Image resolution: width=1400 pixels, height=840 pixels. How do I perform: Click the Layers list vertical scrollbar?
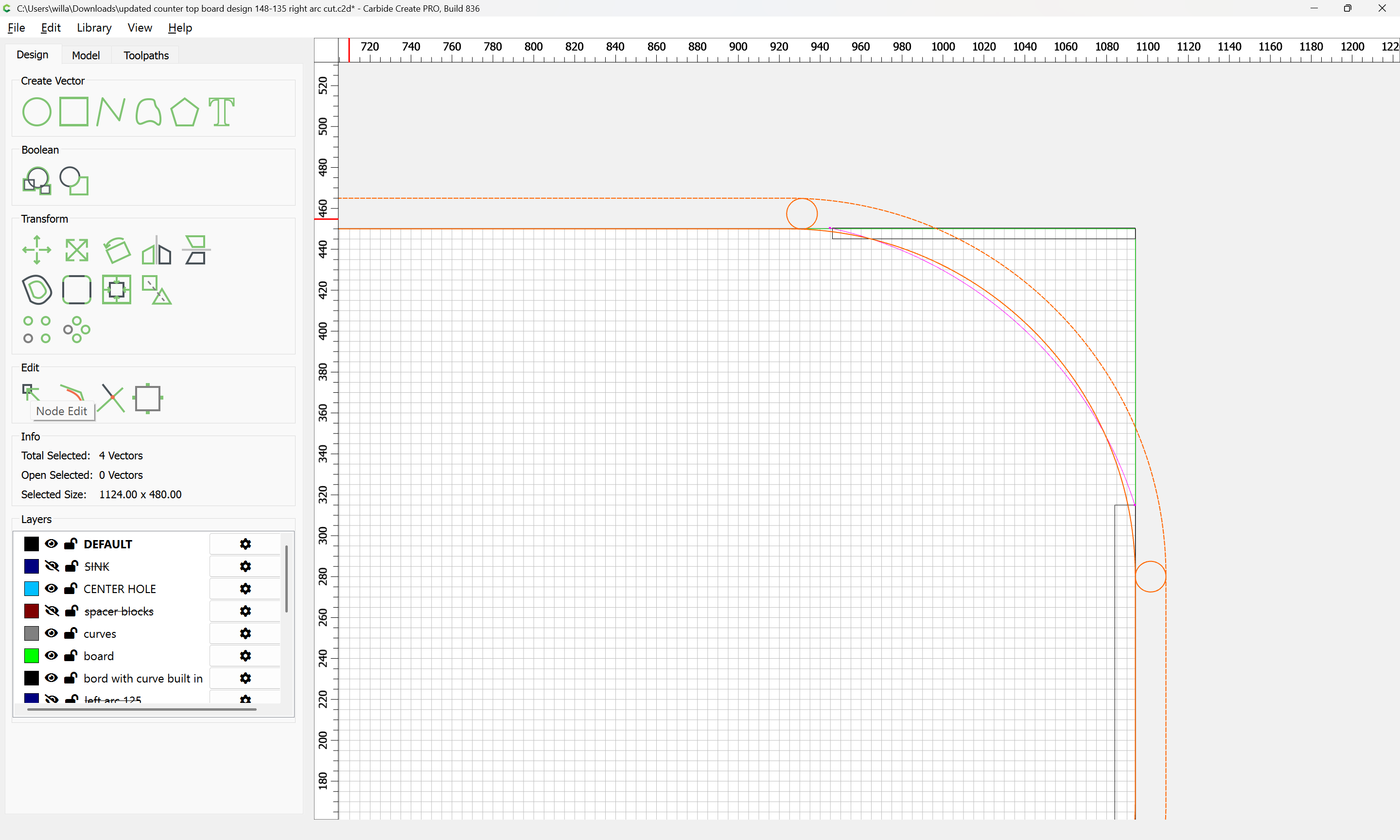286,578
